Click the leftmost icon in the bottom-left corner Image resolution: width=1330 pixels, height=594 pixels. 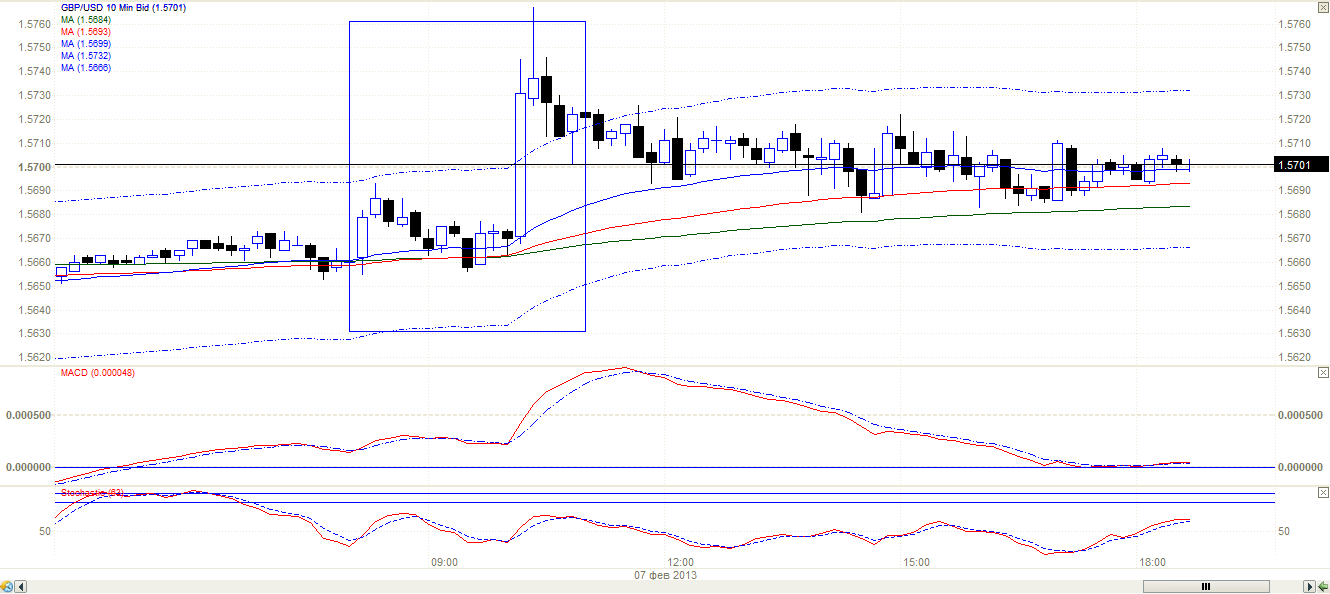[x=7, y=586]
